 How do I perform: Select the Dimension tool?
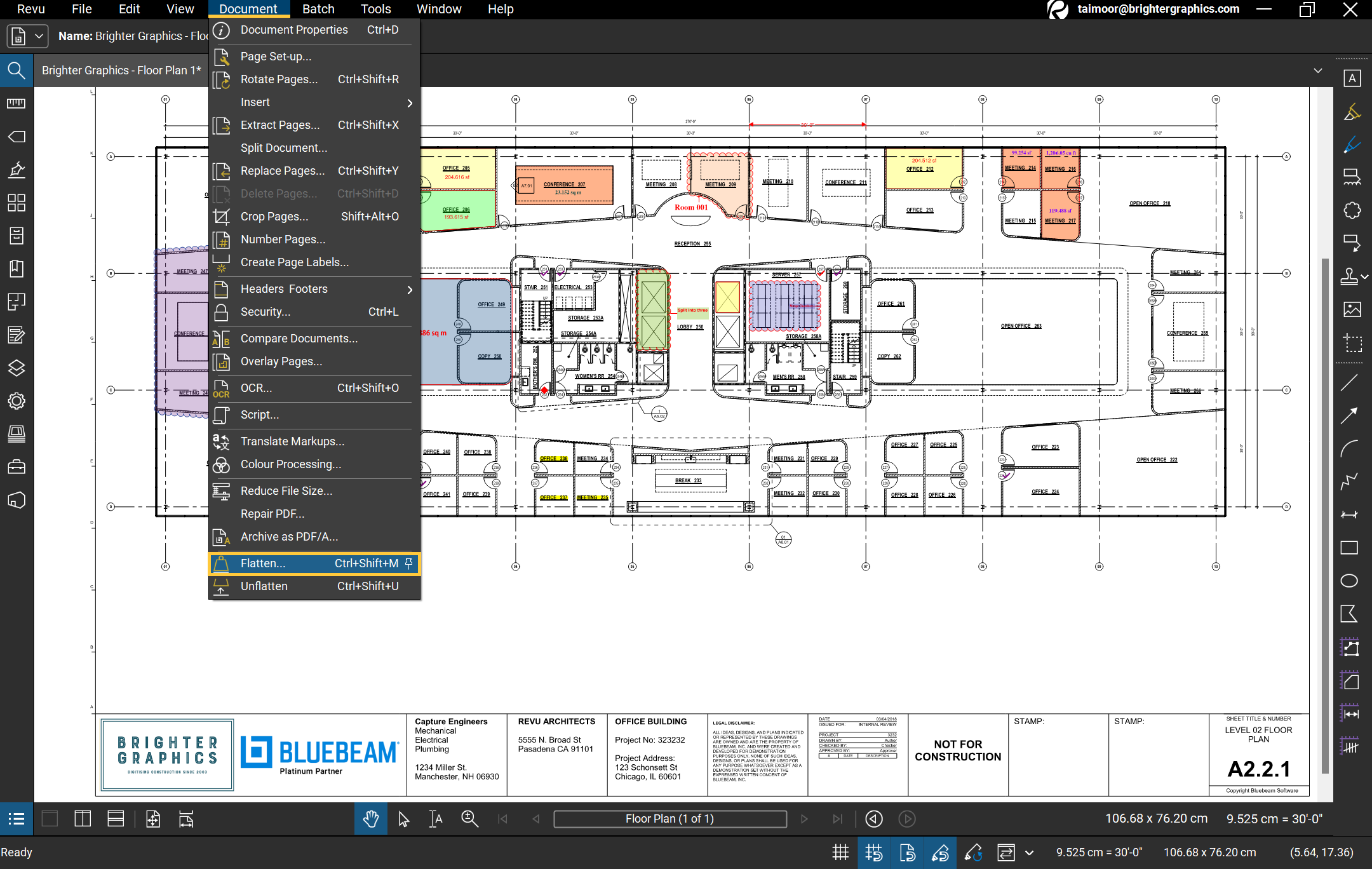pos(1349,515)
